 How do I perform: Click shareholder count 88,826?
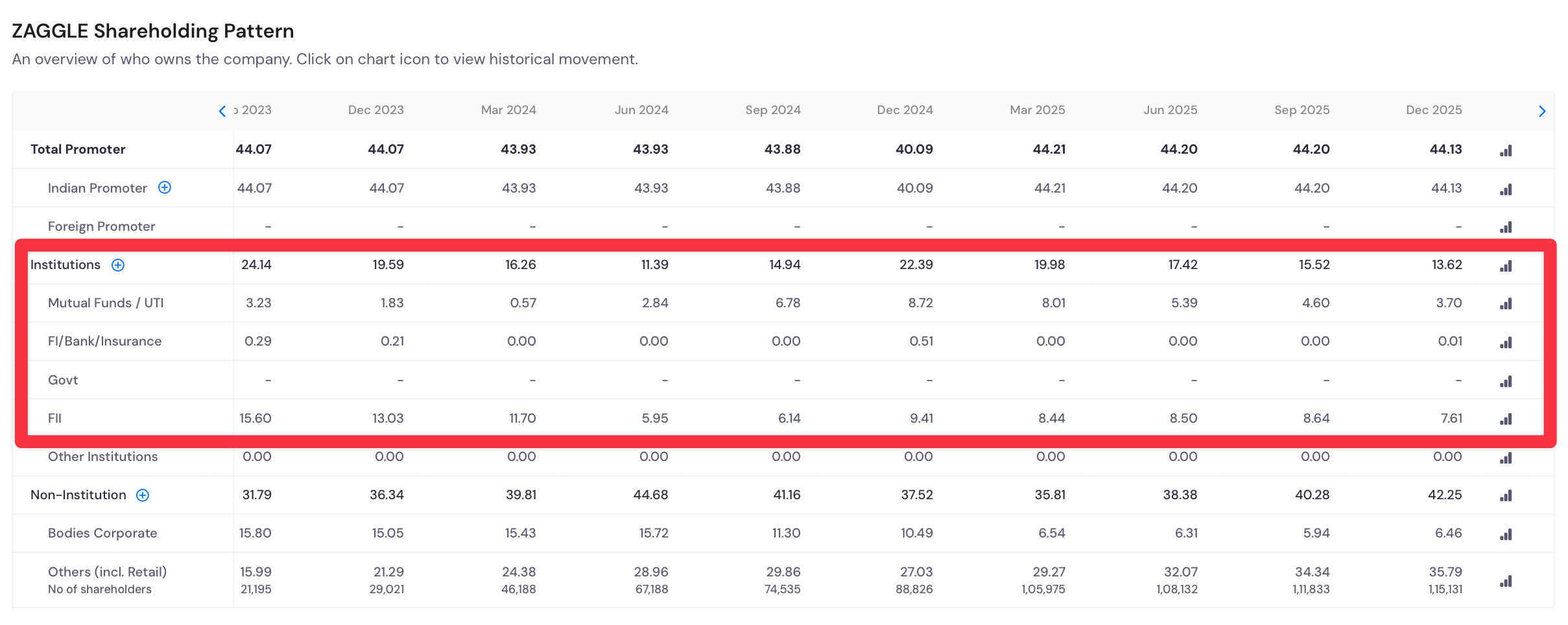click(914, 589)
